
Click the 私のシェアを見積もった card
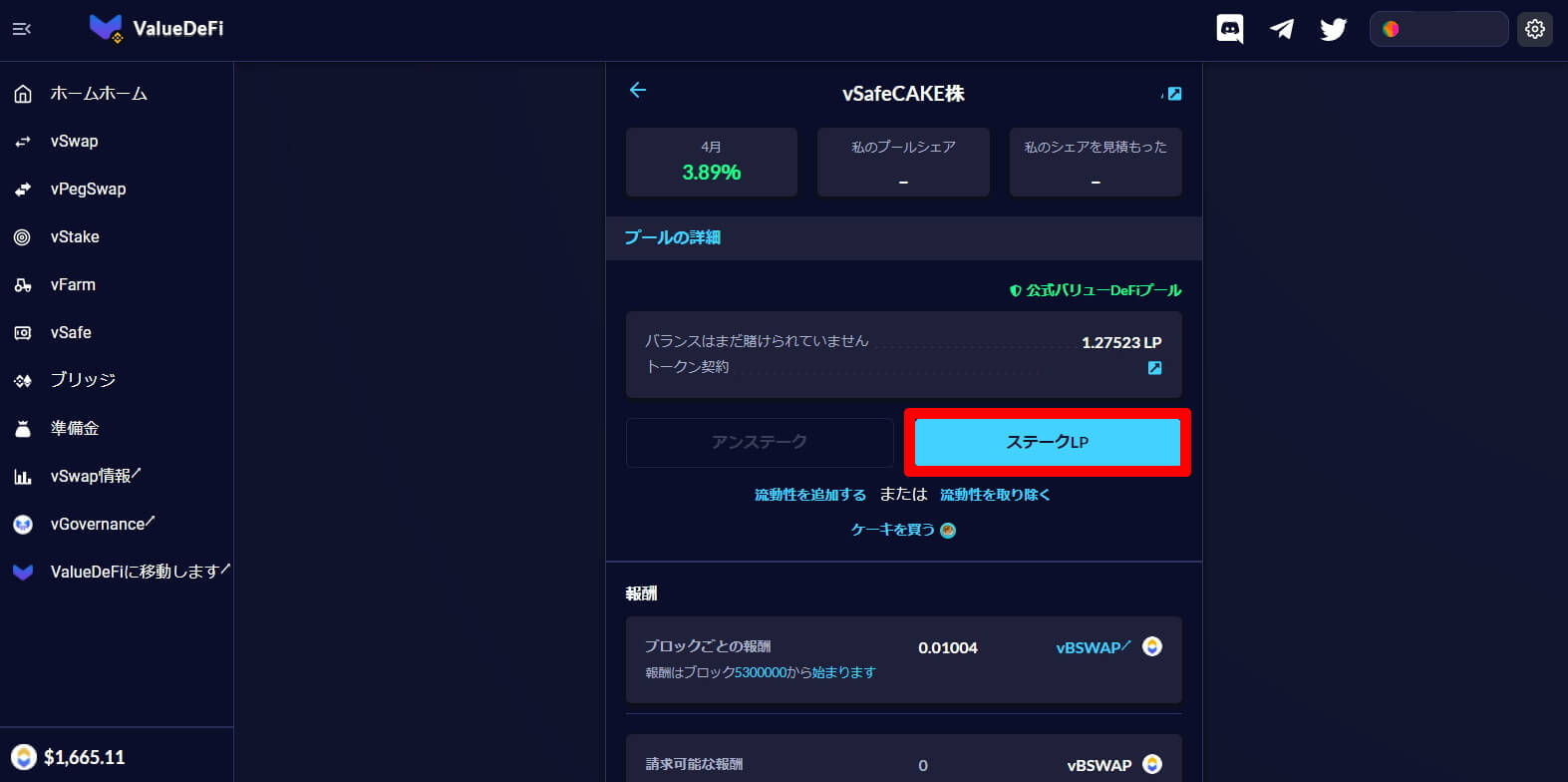[1096, 162]
